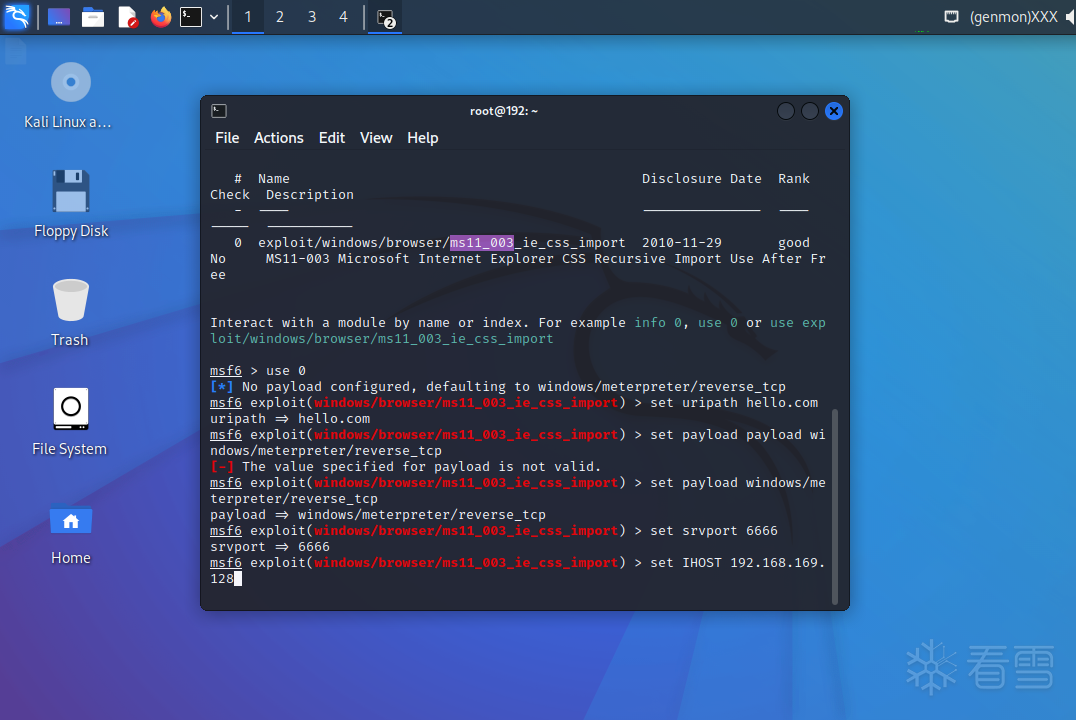Switch to workspace 3
Image resolution: width=1076 pixels, height=720 pixels.
coord(312,16)
